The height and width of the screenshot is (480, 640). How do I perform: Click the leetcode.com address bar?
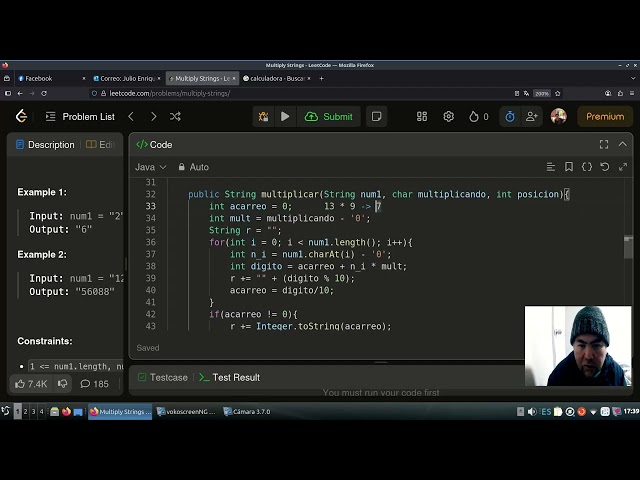click(300, 93)
